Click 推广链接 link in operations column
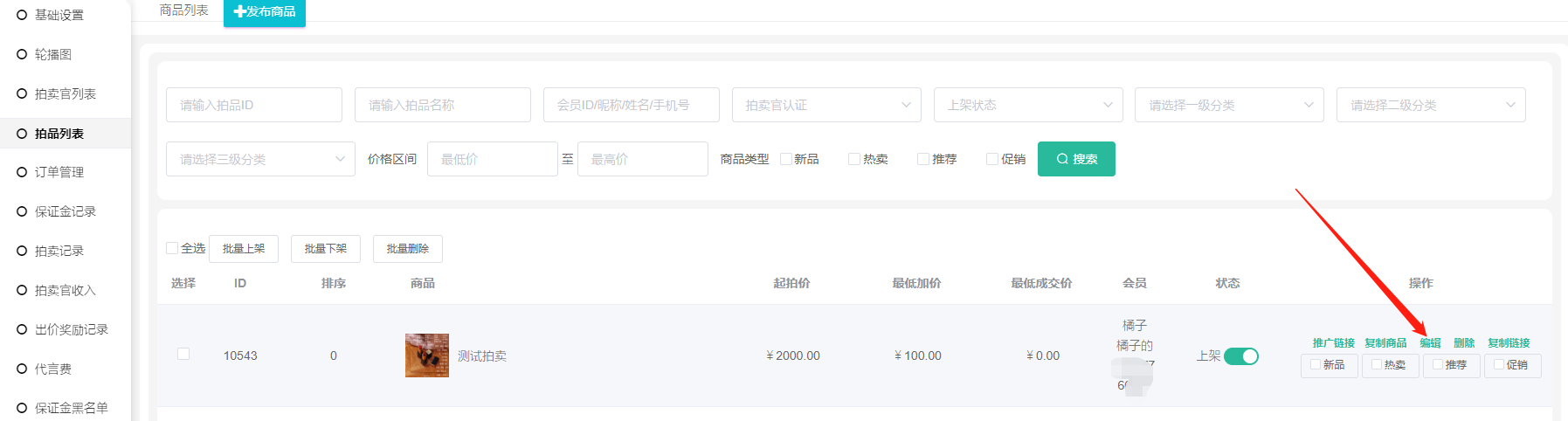This screenshot has width=1568, height=421. click(1333, 343)
